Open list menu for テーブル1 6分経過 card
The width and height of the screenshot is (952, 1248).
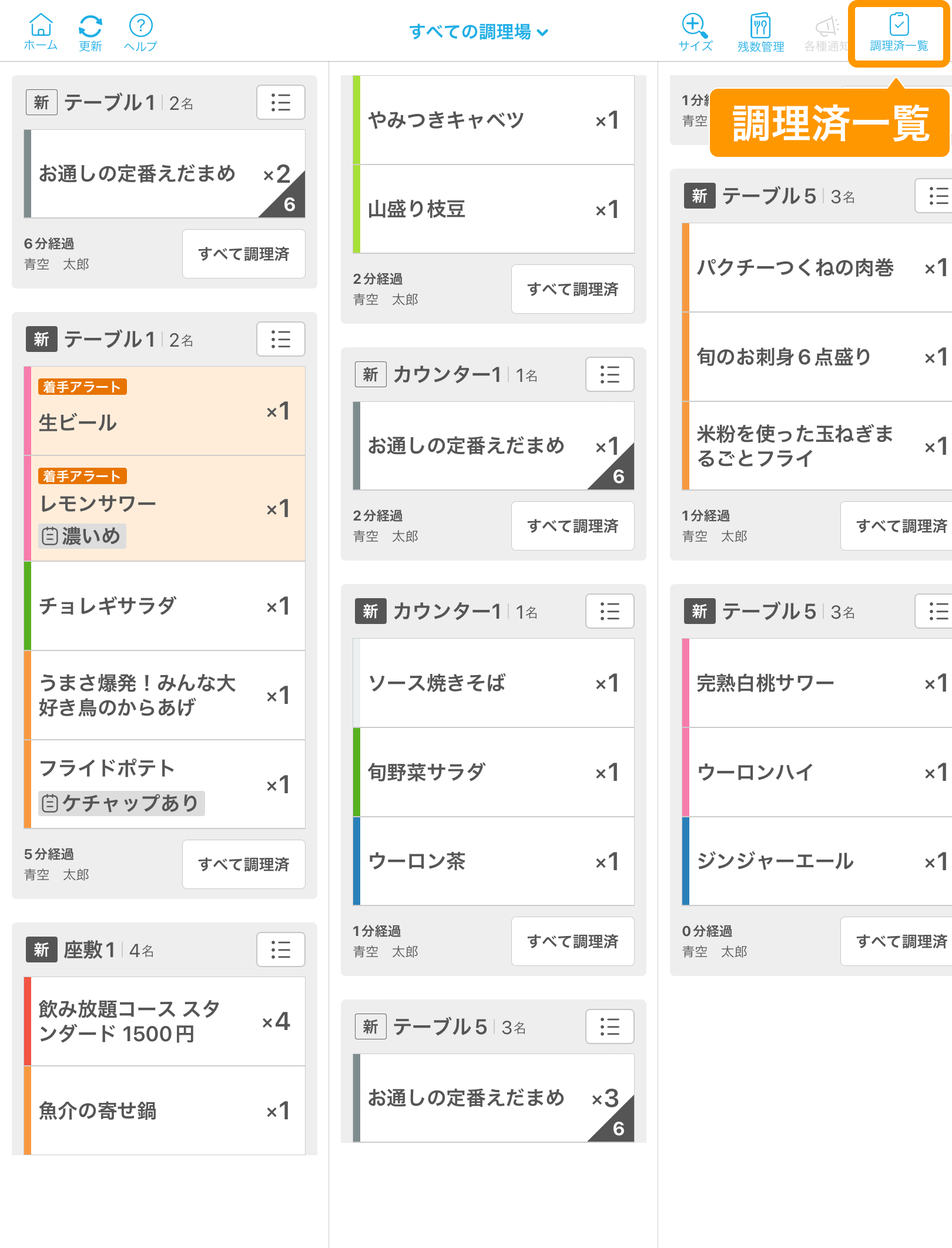click(x=281, y=102)
